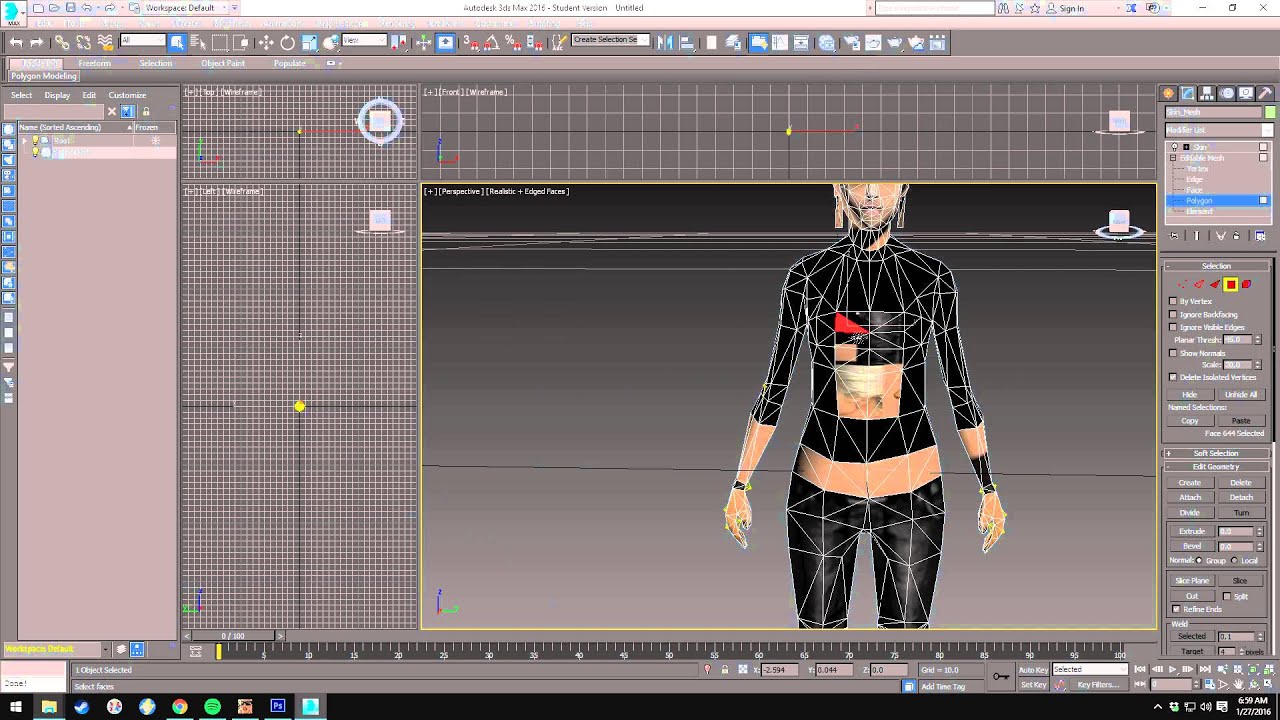Viewport: 1280px width, 720px height.
Task: Click the time slider 0 / 100 handle
Action: [232, 636]
